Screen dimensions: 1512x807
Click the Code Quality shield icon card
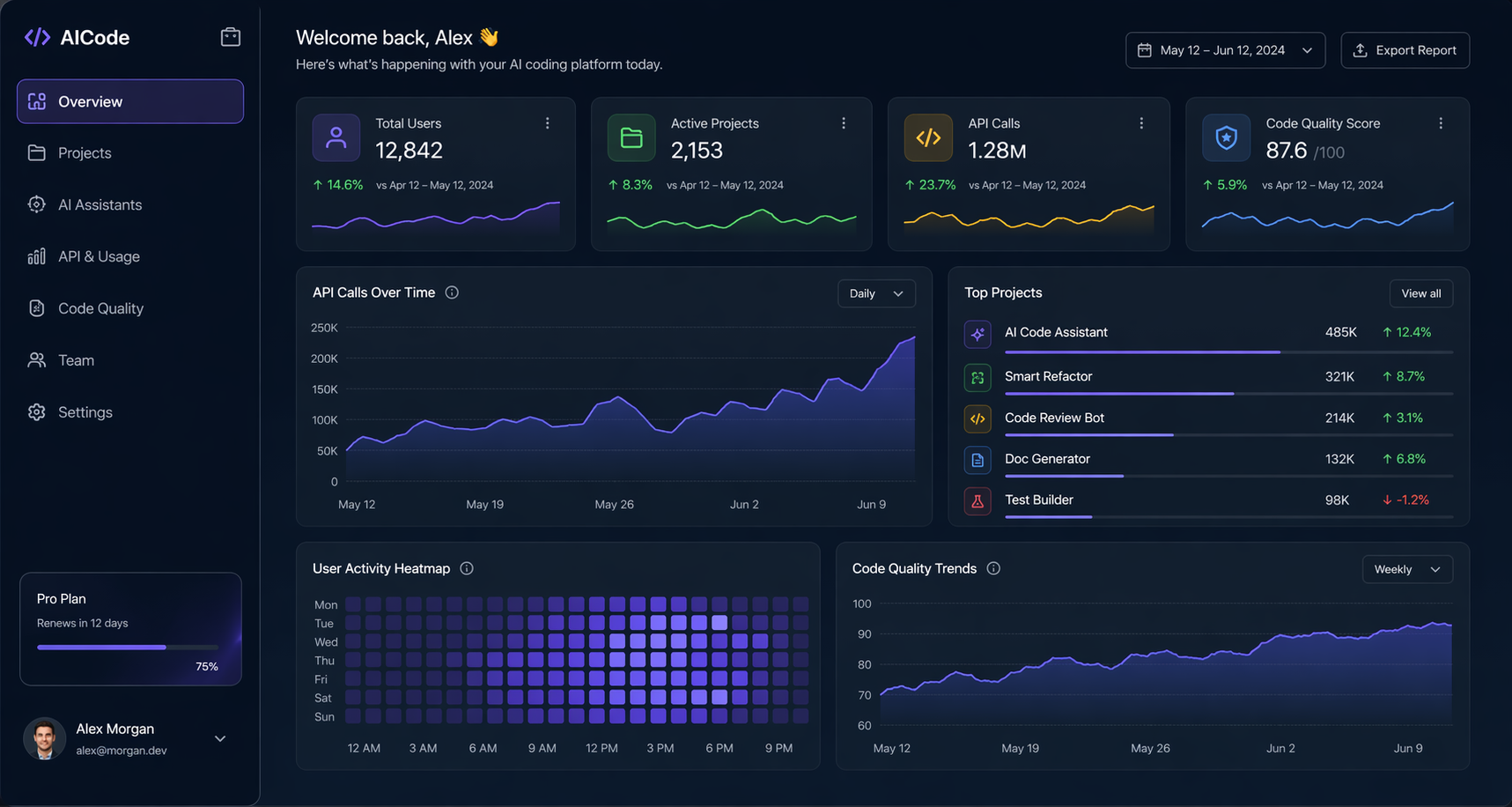pyautogui.click(x=1226, y=137)
